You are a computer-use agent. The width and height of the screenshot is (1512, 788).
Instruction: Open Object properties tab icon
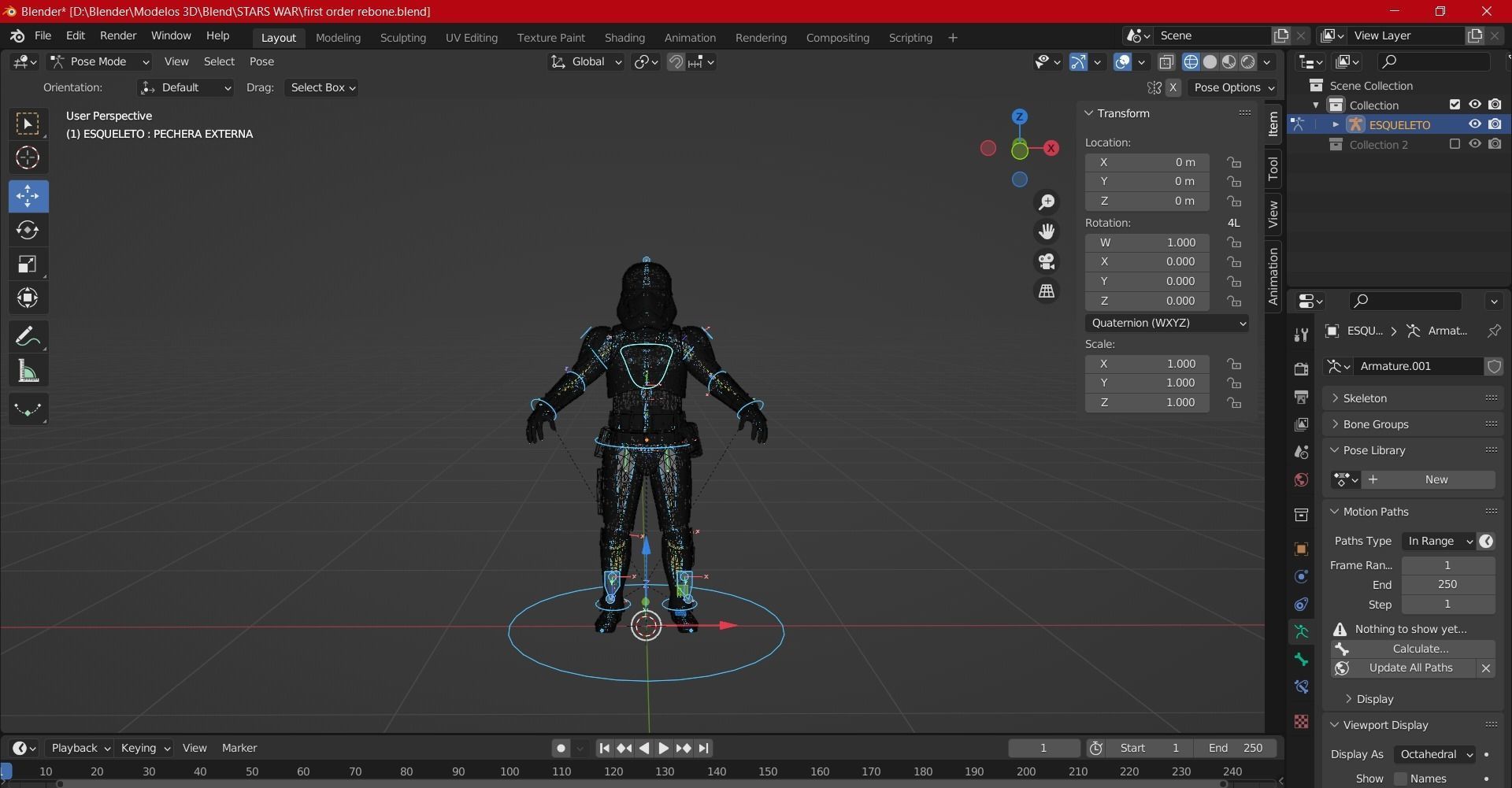click(1301, 549)
